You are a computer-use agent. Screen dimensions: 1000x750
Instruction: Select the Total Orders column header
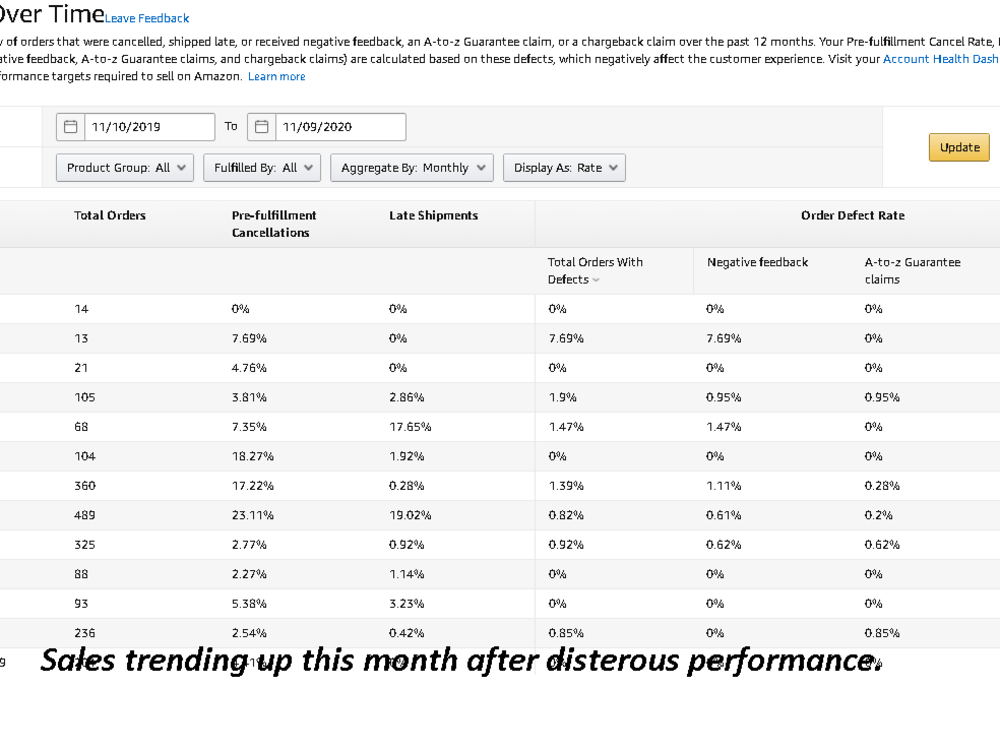pyautogui.click(x=110, y=216)
